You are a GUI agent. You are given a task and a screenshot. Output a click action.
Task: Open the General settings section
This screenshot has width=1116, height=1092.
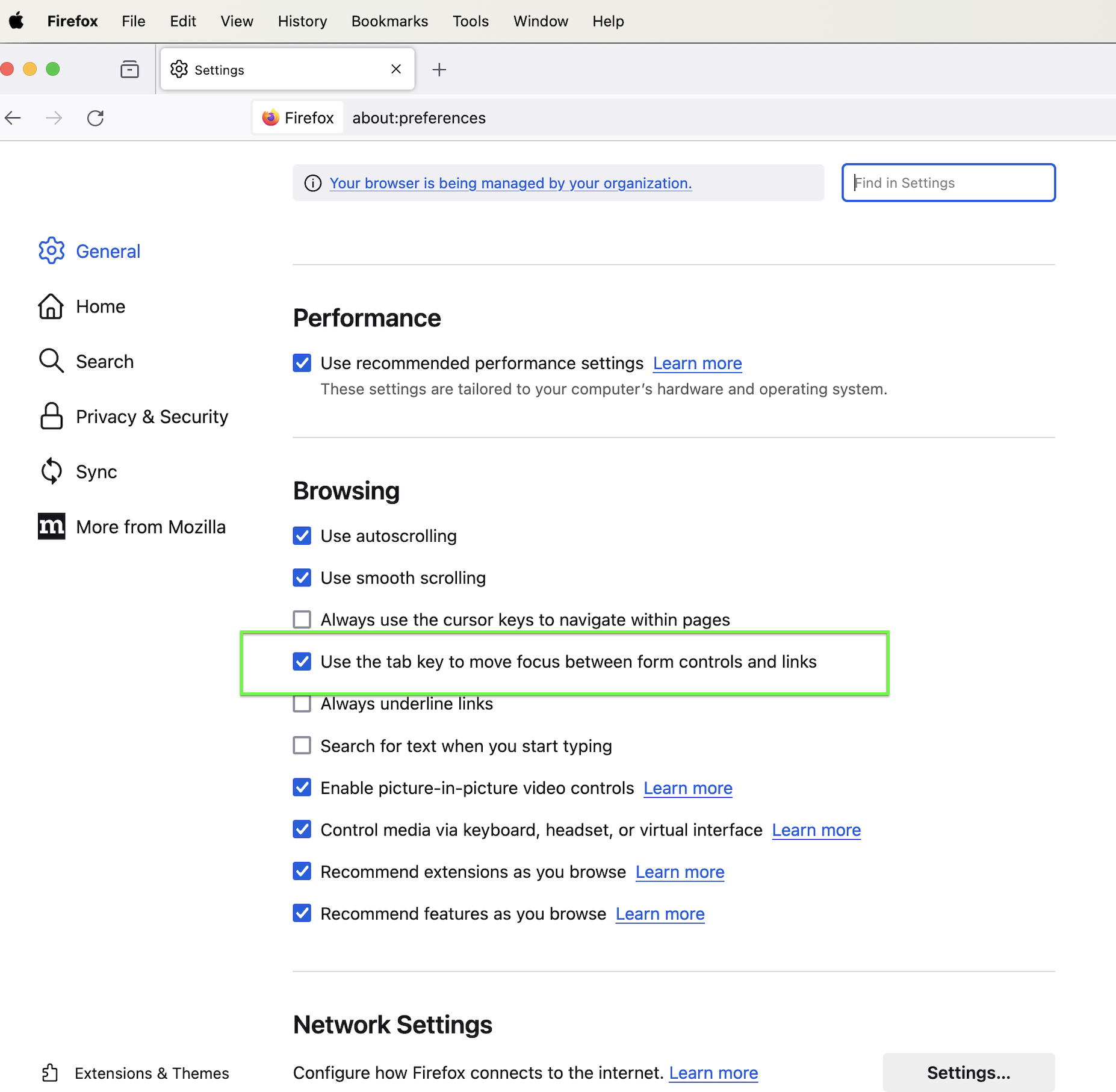point(108,251)
